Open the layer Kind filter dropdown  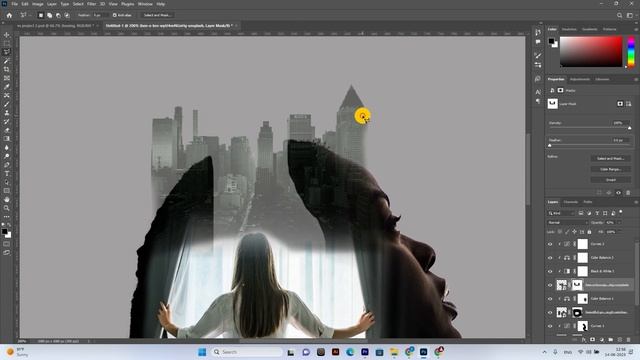(561, 213)
